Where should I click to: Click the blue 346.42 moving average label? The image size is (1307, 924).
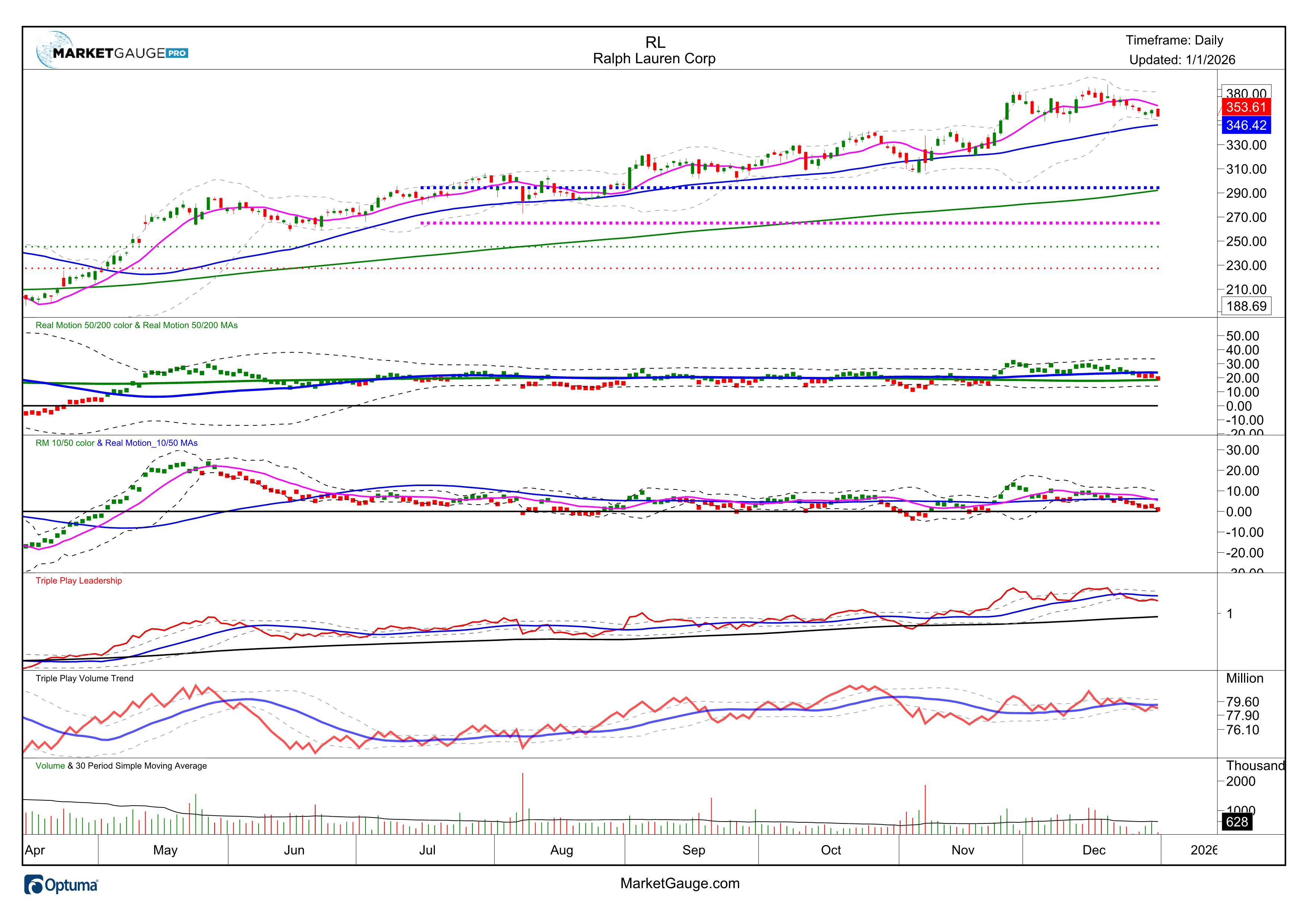tap(1246, 126)
